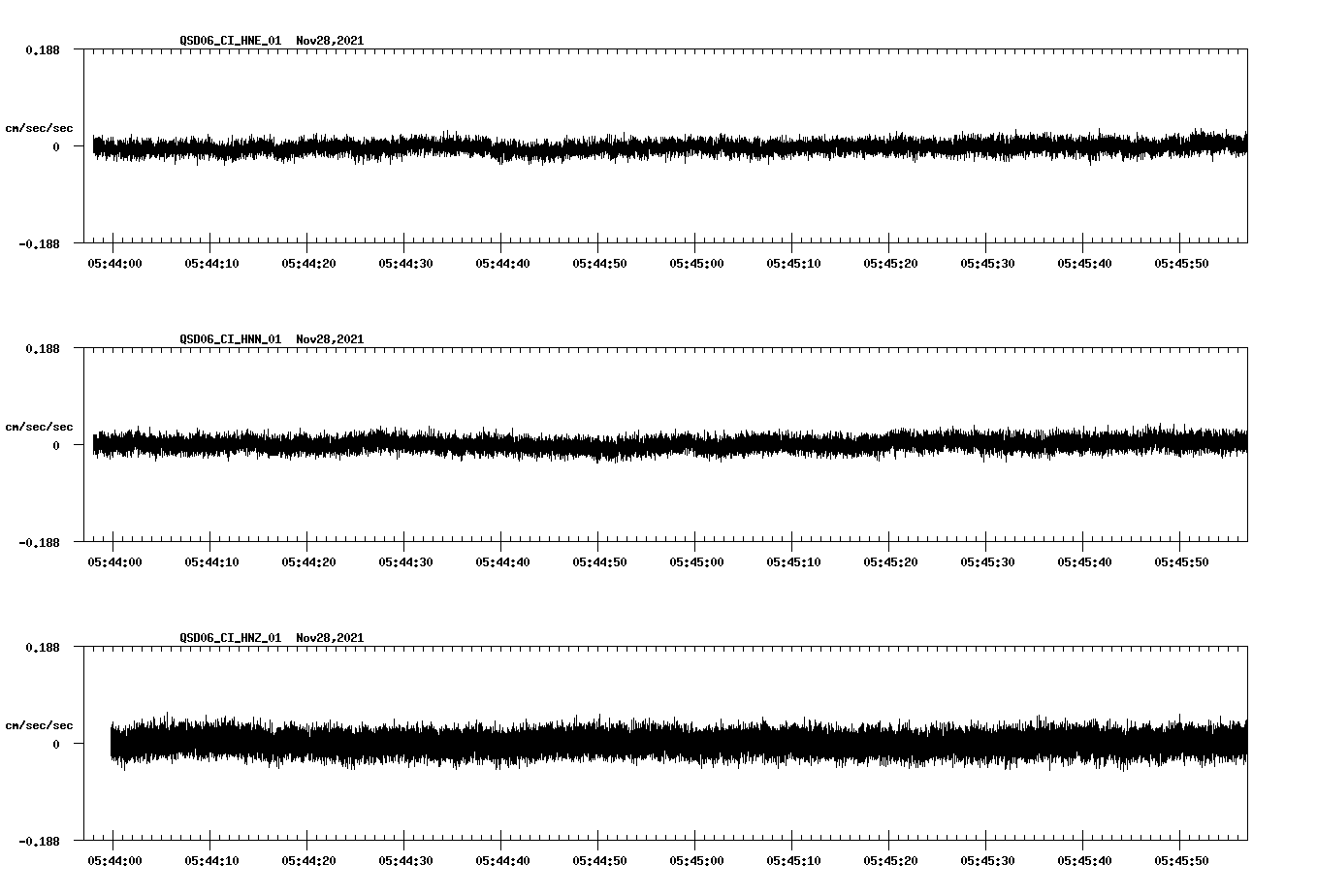Image resolution: width=1317 pixels, height=896 pixels.
Task: Pick the 05:44:00 time label under HNZ plot
Action: (114, 861)
